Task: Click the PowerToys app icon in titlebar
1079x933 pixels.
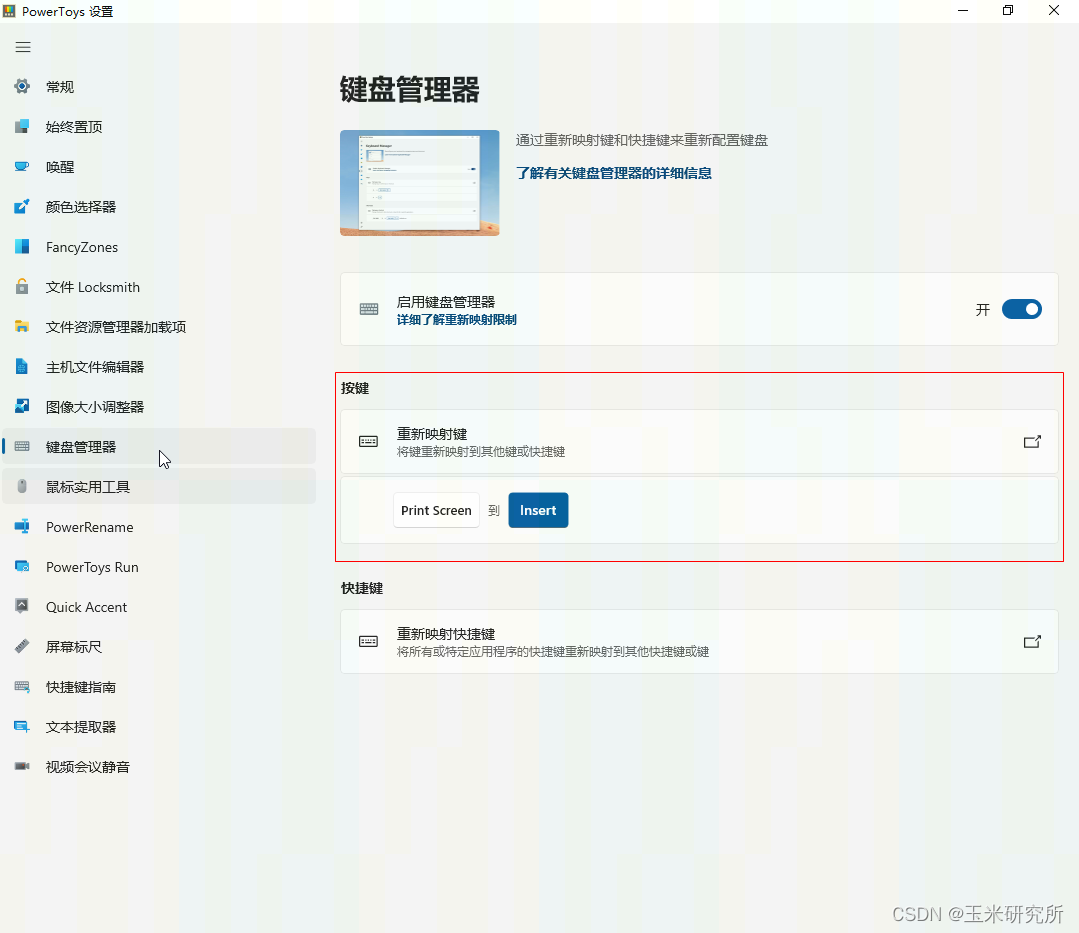Action: [9, 11]
